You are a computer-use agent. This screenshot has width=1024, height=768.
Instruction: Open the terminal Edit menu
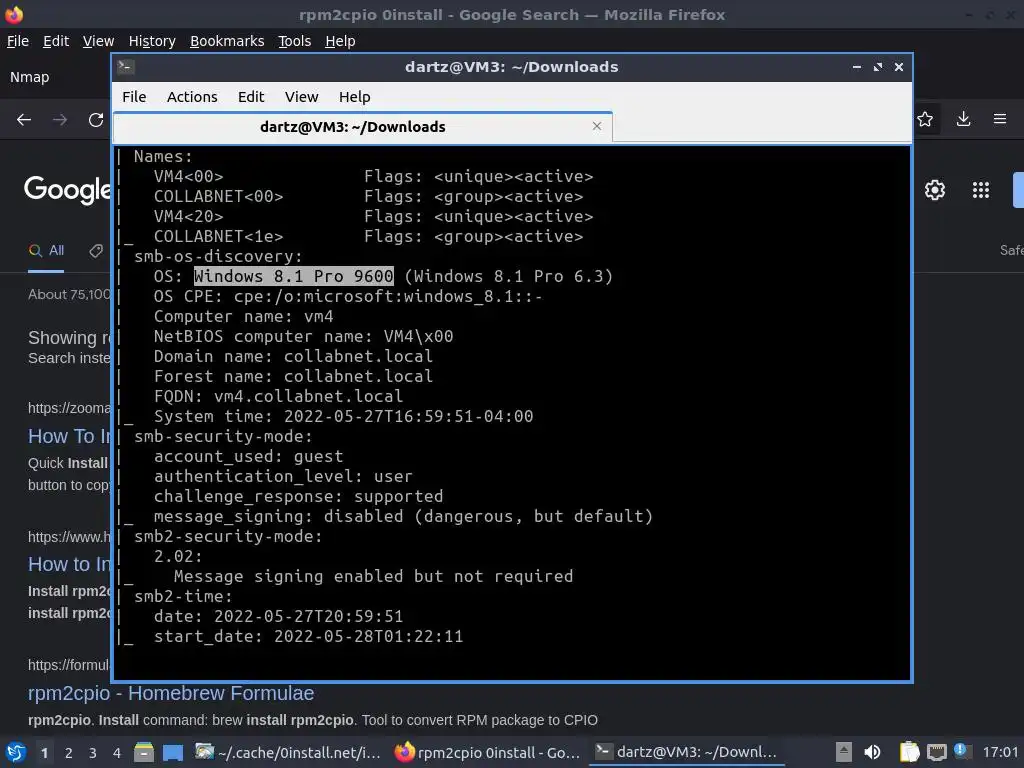point(251,97)
